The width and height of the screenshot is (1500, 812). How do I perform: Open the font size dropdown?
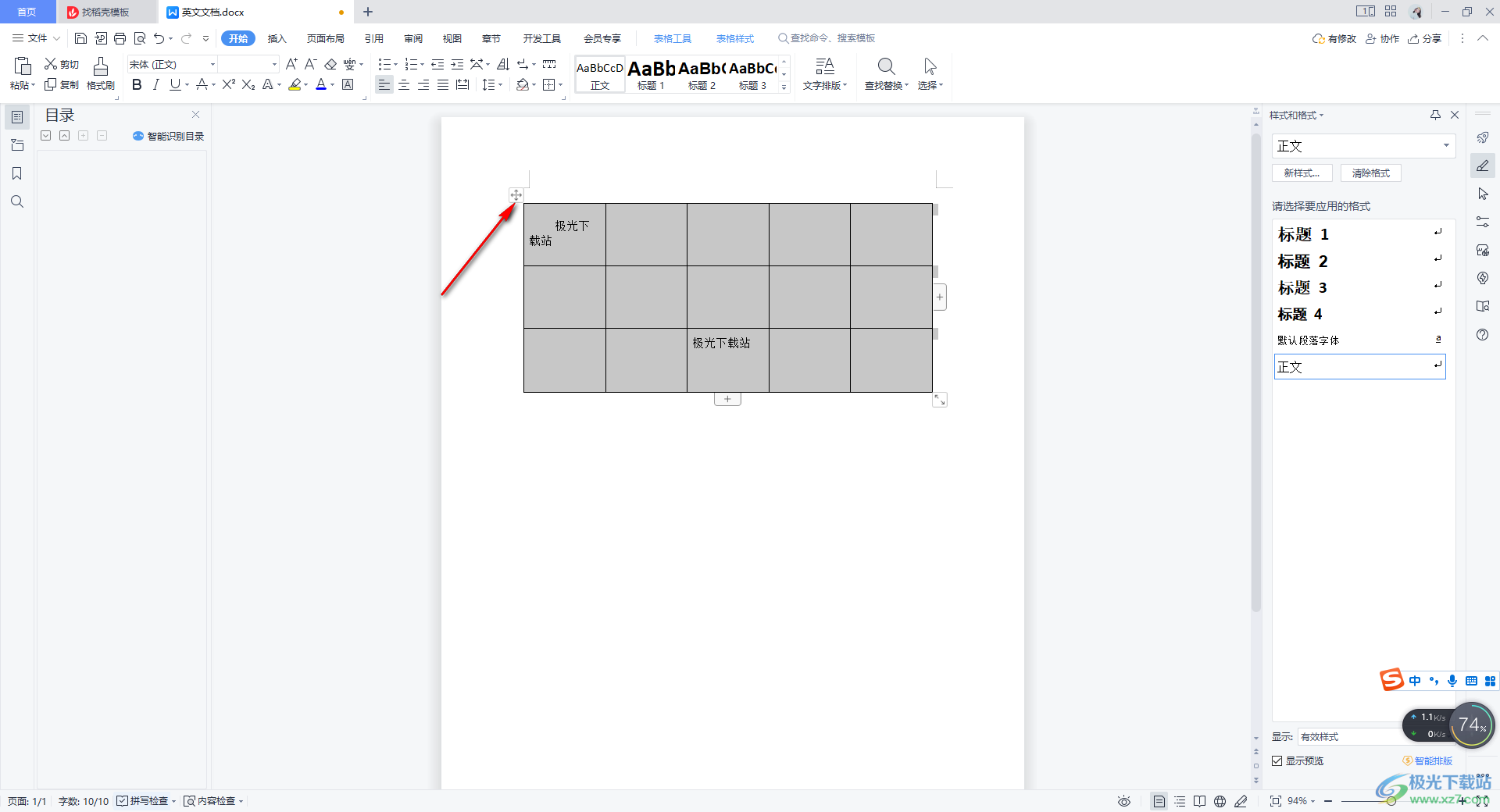(x=274, y=64)
